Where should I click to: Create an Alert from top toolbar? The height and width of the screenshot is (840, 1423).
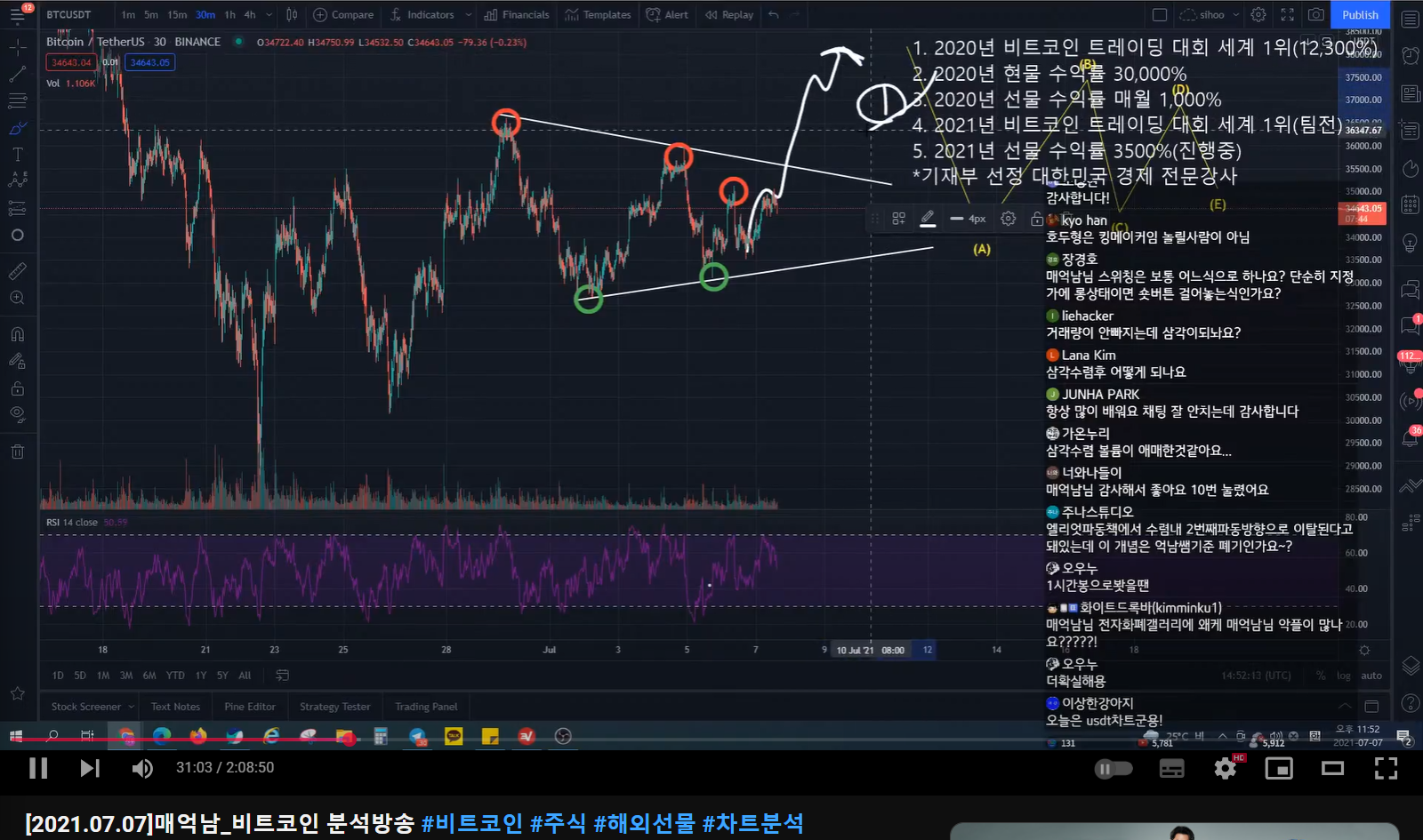(667, 15)
